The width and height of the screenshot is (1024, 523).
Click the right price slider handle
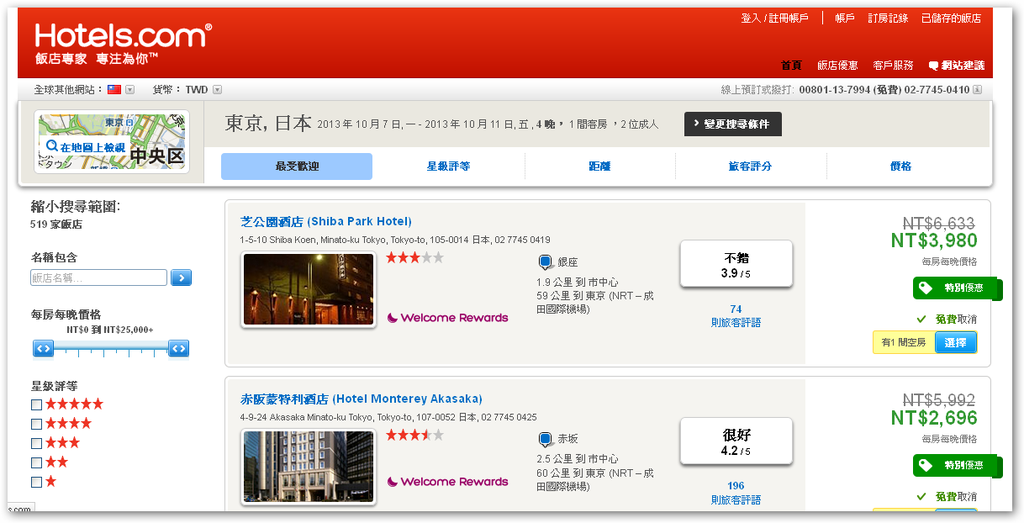point(178,349)
